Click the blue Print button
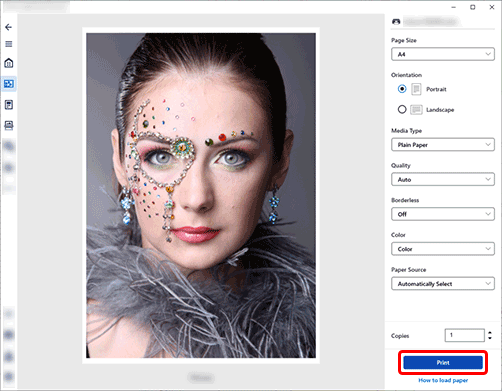Image resolution: width=502 pixels, height=391 pixels. [x=443, y=362]
